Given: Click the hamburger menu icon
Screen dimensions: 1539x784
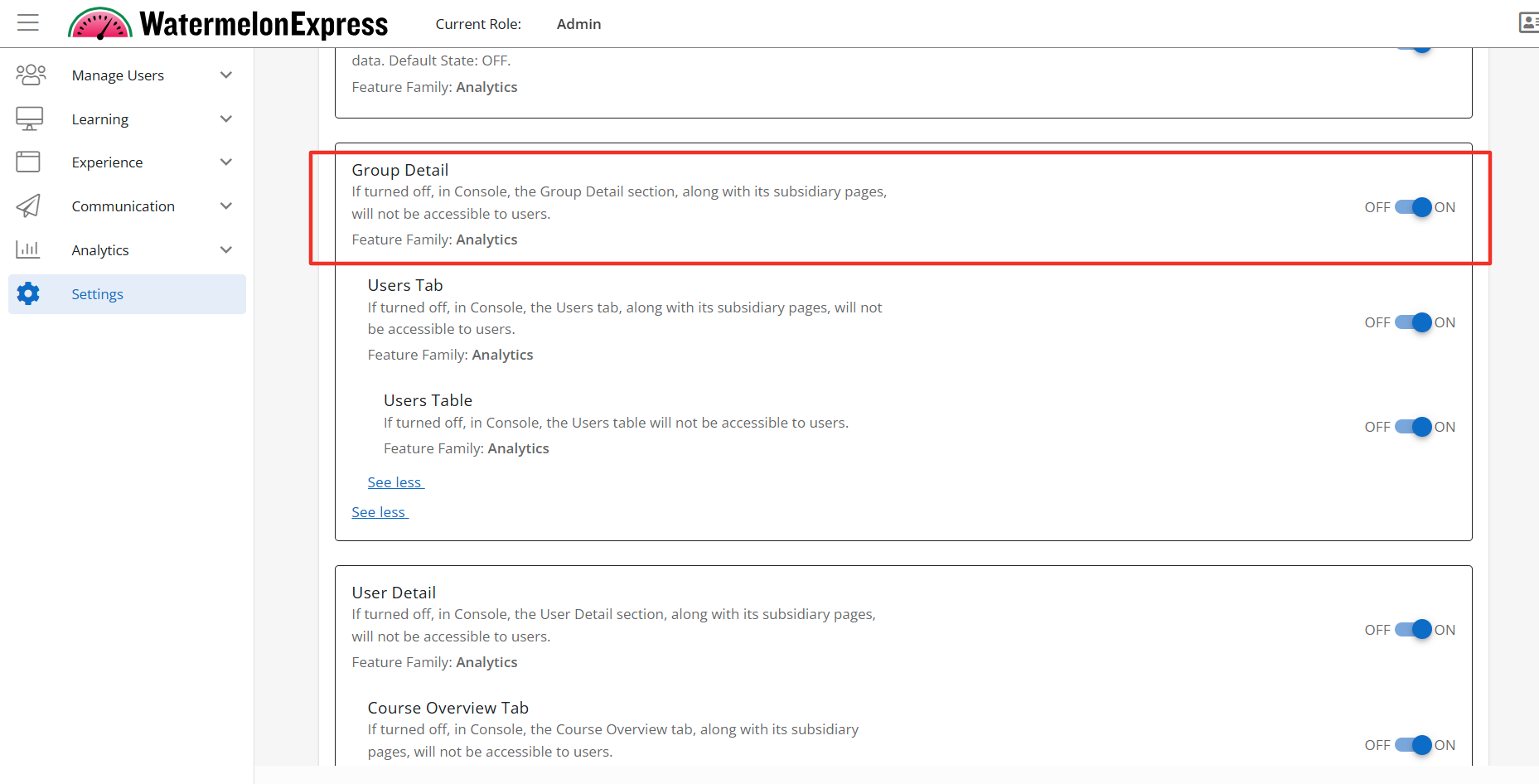Looking at the screenshot, I should (28, 23).
